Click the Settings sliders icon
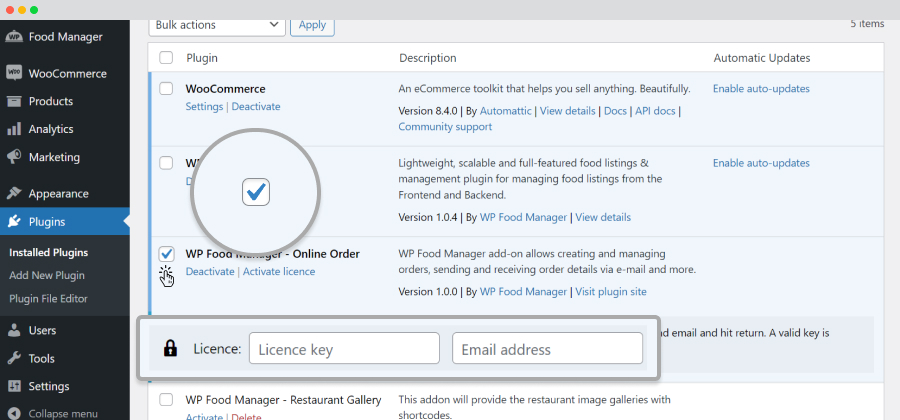 pyautogui.click(x=14, y=386)
